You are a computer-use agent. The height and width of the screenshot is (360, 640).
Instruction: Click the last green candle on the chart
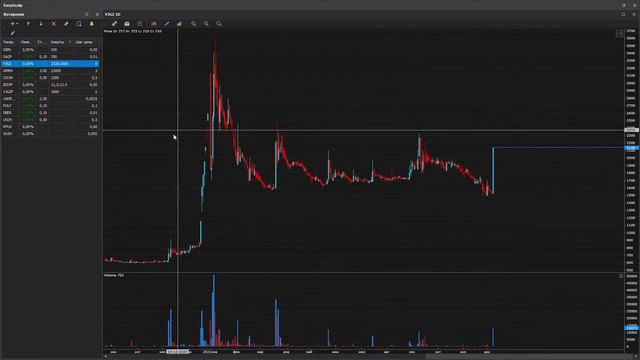493,170
